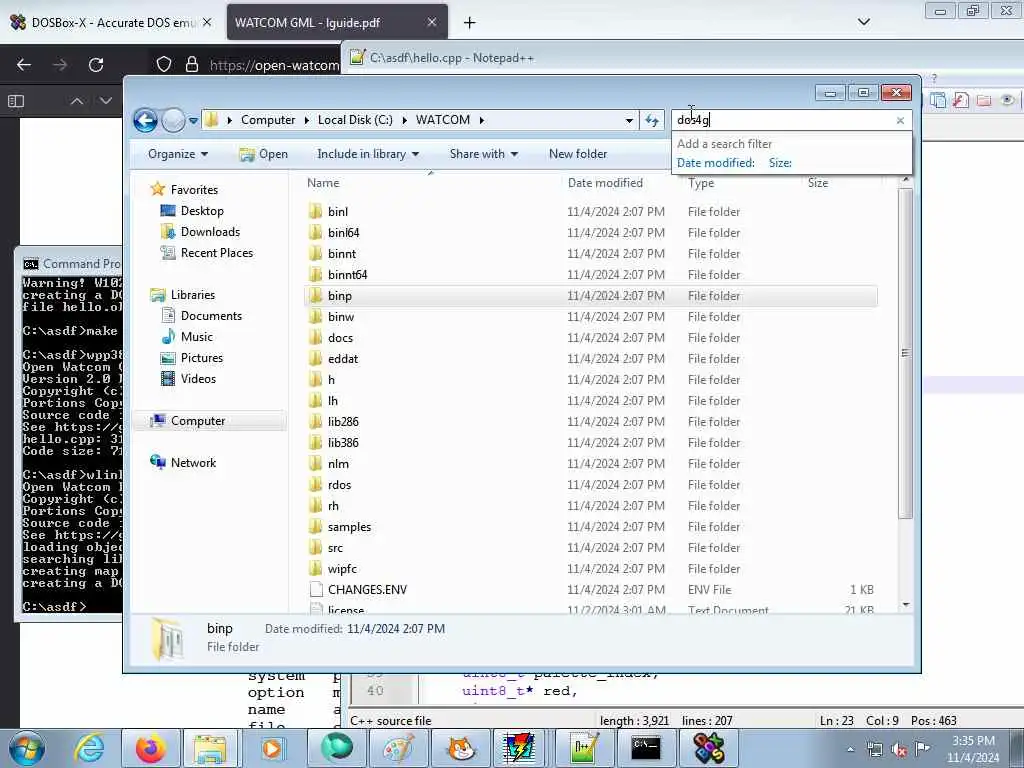Select the lib386 folder icon
The width and height of the screenshot is (1024, 768).
[315, 442]
